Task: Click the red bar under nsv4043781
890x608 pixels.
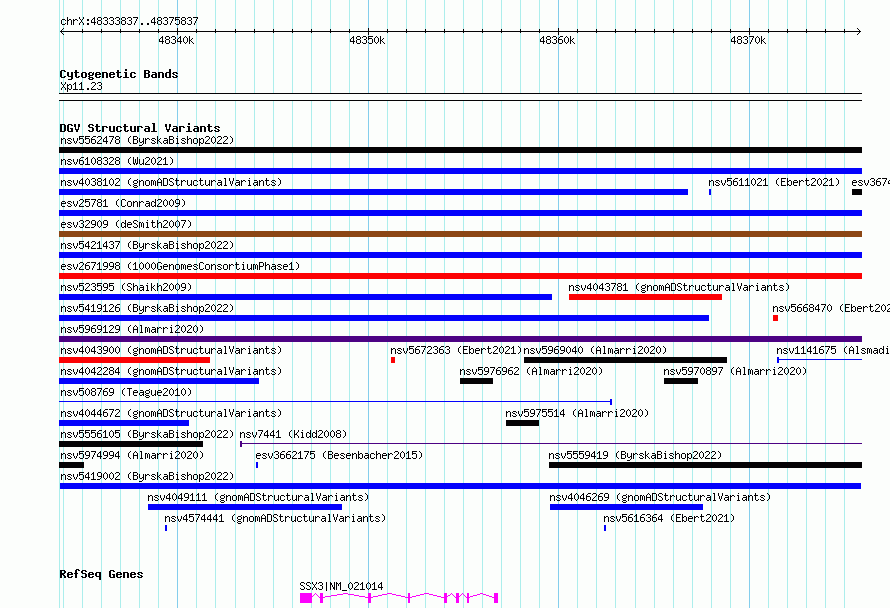Action: point(645,297)
